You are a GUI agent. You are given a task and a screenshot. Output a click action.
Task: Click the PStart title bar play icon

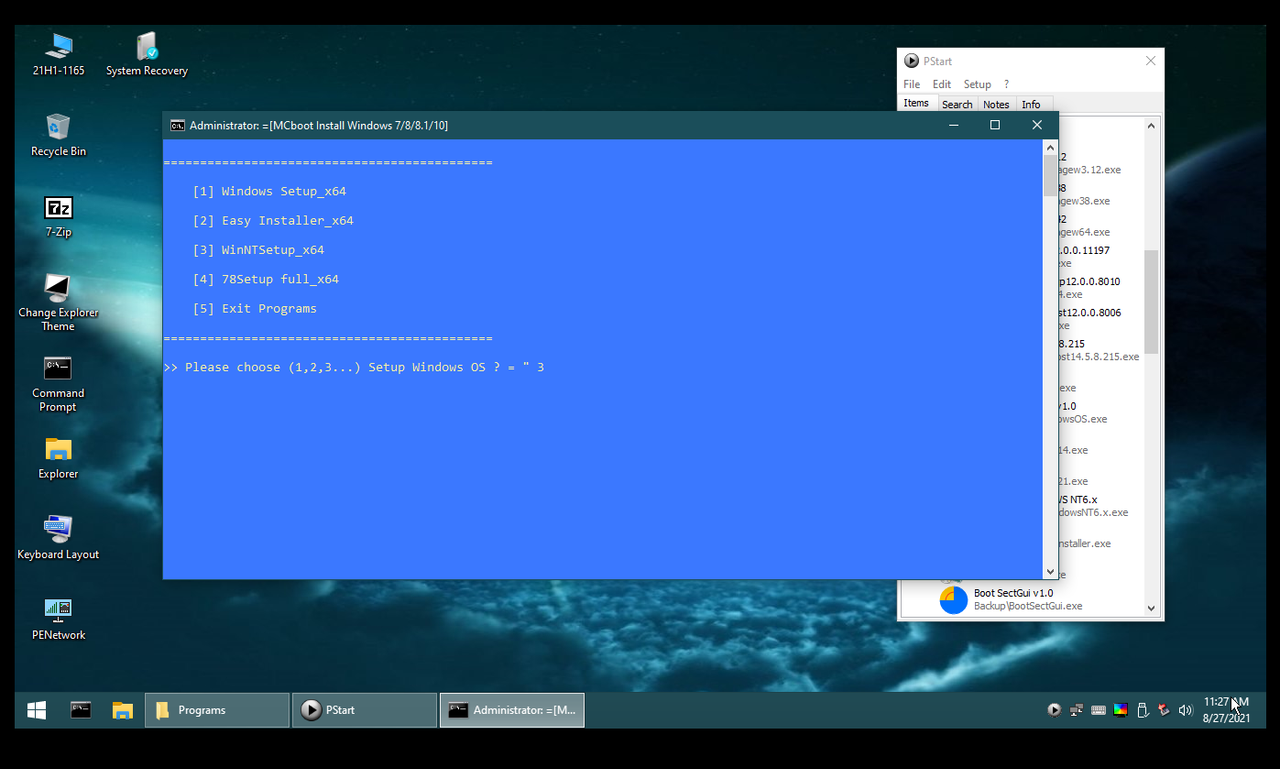912,61
